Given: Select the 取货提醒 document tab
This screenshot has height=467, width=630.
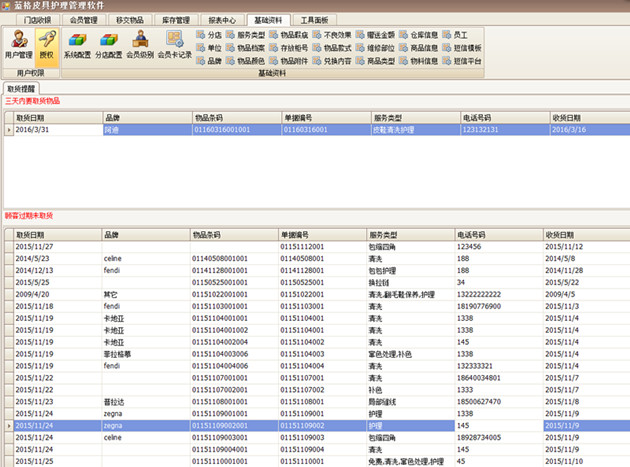Looking at the screenshot, I should pyautogui.click(x=27, y=90).
